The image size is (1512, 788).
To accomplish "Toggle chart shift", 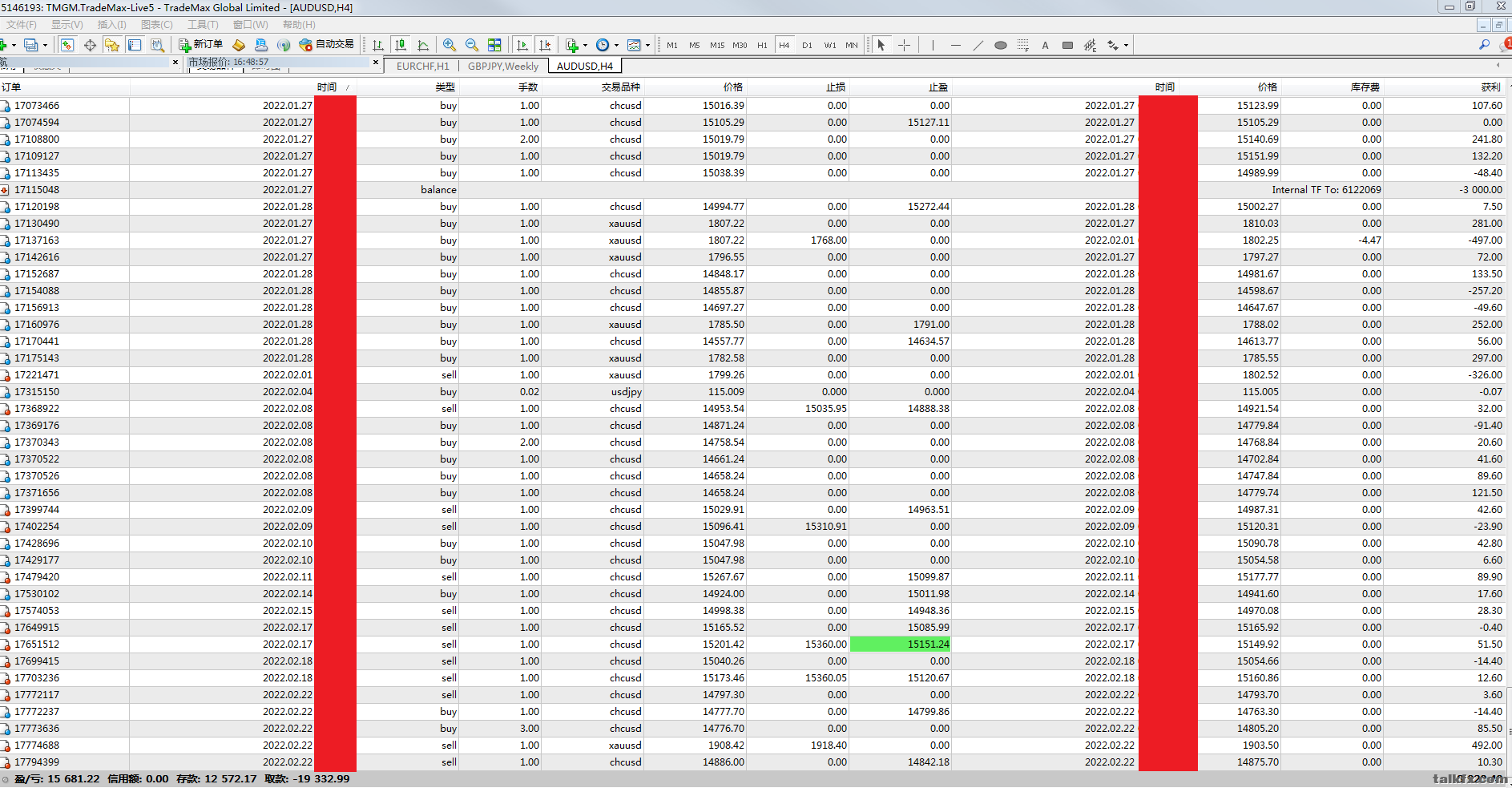I will pyautogui.click(x=545, y=45).
